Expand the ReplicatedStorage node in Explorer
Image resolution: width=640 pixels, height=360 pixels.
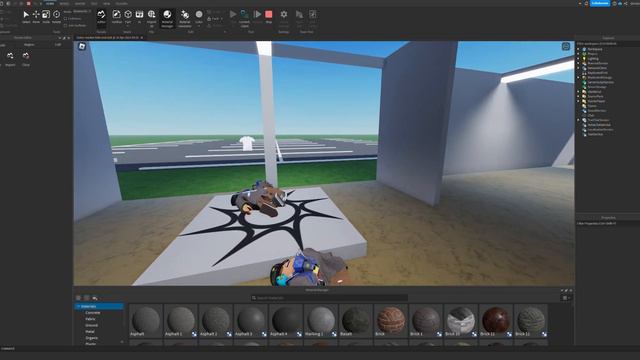coord(578,78)
